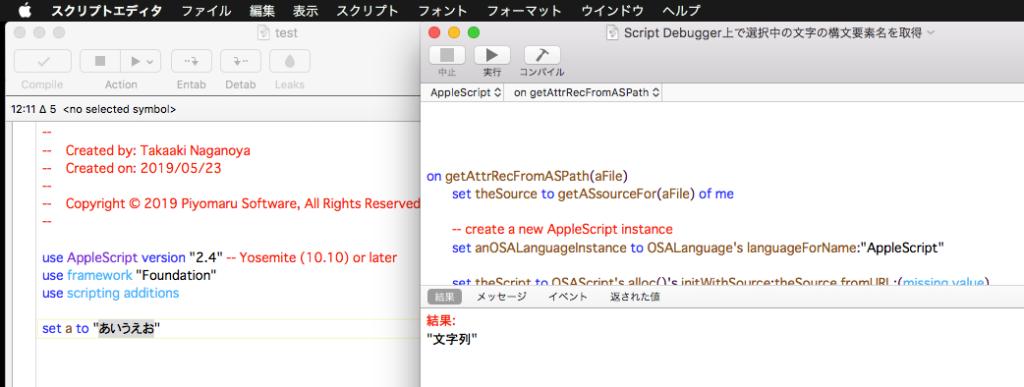Click the test document icon in title bar
The width and height of the screenshot is (1024, 387).
click(264, 32)
